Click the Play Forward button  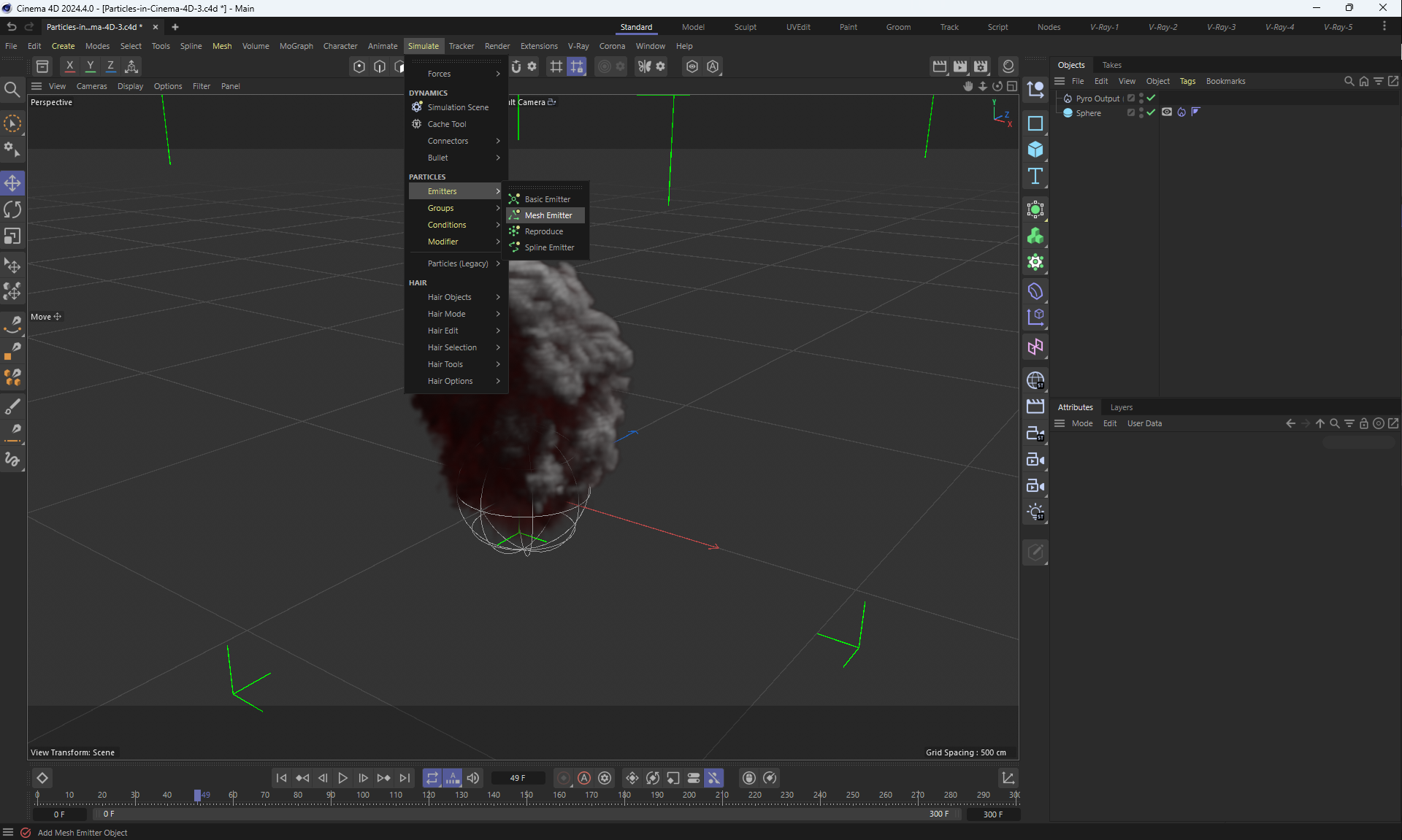click(x=342, y=778)
